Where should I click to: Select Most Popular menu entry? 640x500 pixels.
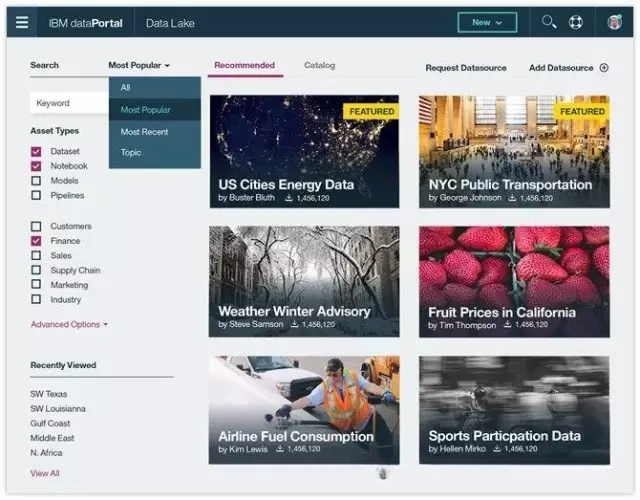[155, 109]
